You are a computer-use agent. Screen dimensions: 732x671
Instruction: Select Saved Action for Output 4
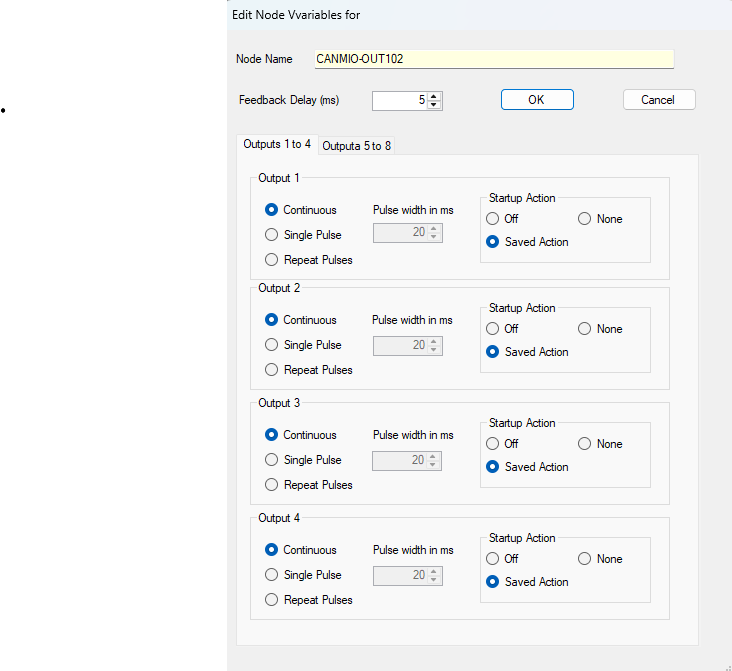493,582
